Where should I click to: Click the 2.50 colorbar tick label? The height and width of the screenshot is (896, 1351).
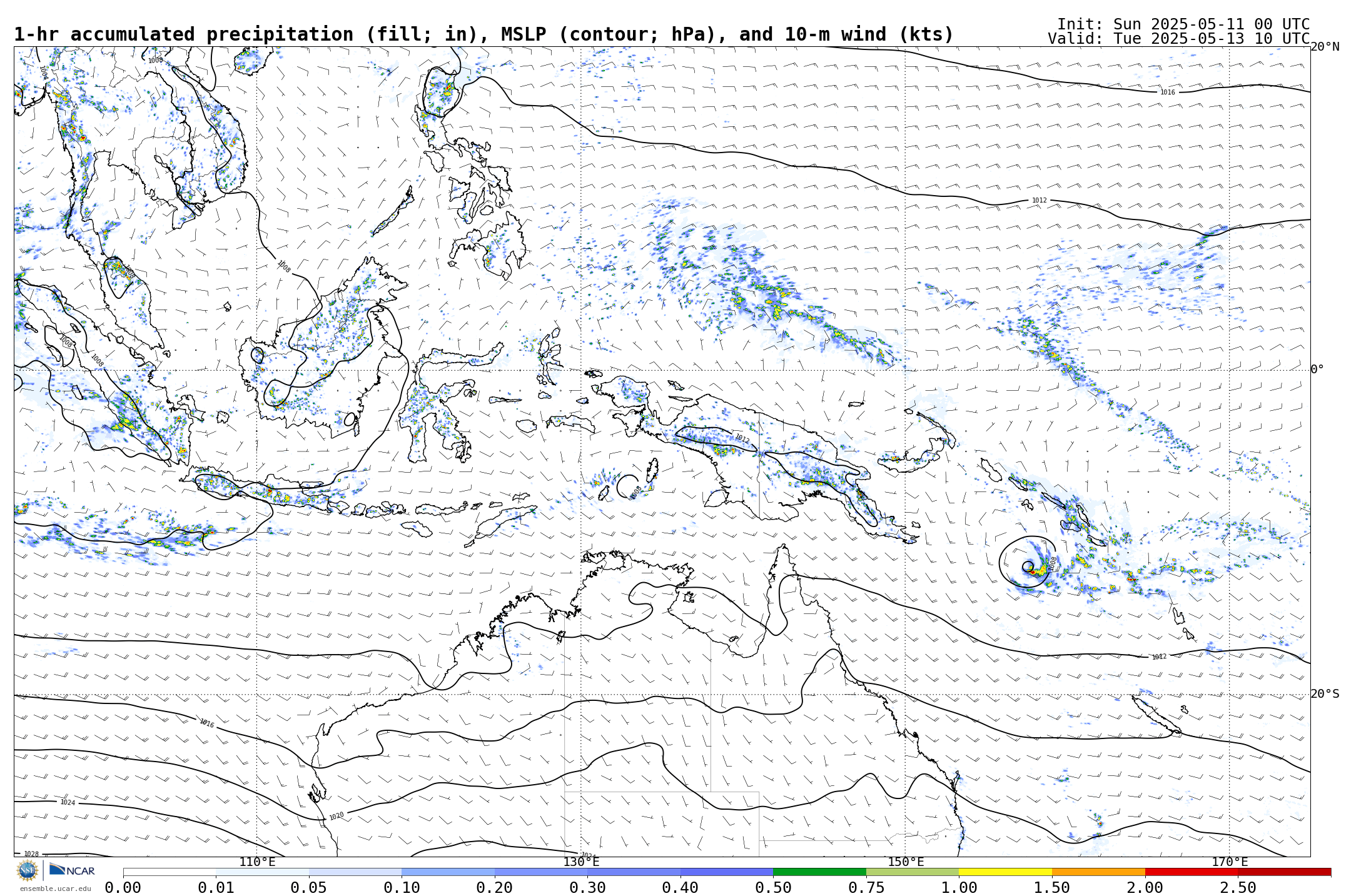pyautogui.click(x=1238, y=888)
